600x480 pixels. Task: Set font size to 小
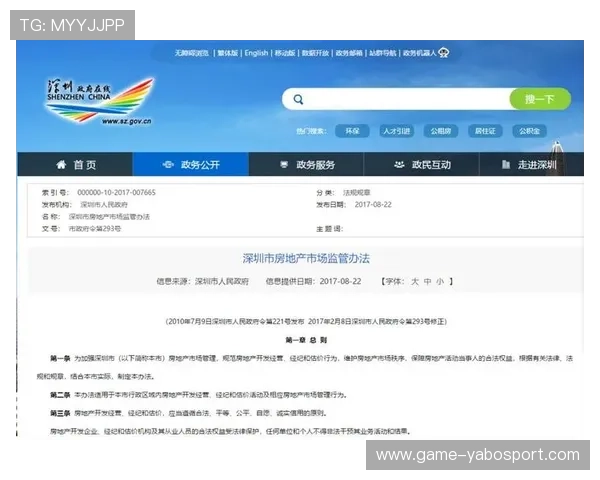(x=440, y=282)
